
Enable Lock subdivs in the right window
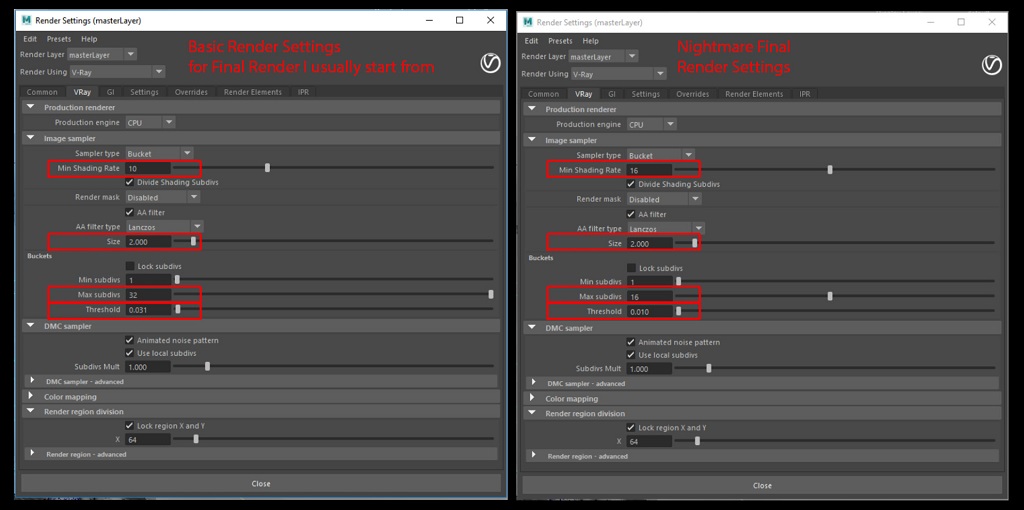(631, 268)
